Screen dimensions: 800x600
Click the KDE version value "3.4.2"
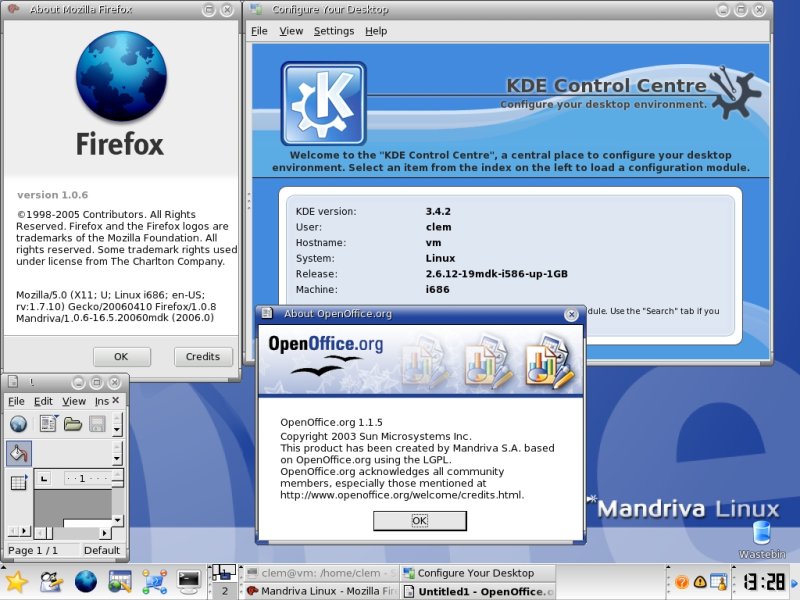[438, 211]
